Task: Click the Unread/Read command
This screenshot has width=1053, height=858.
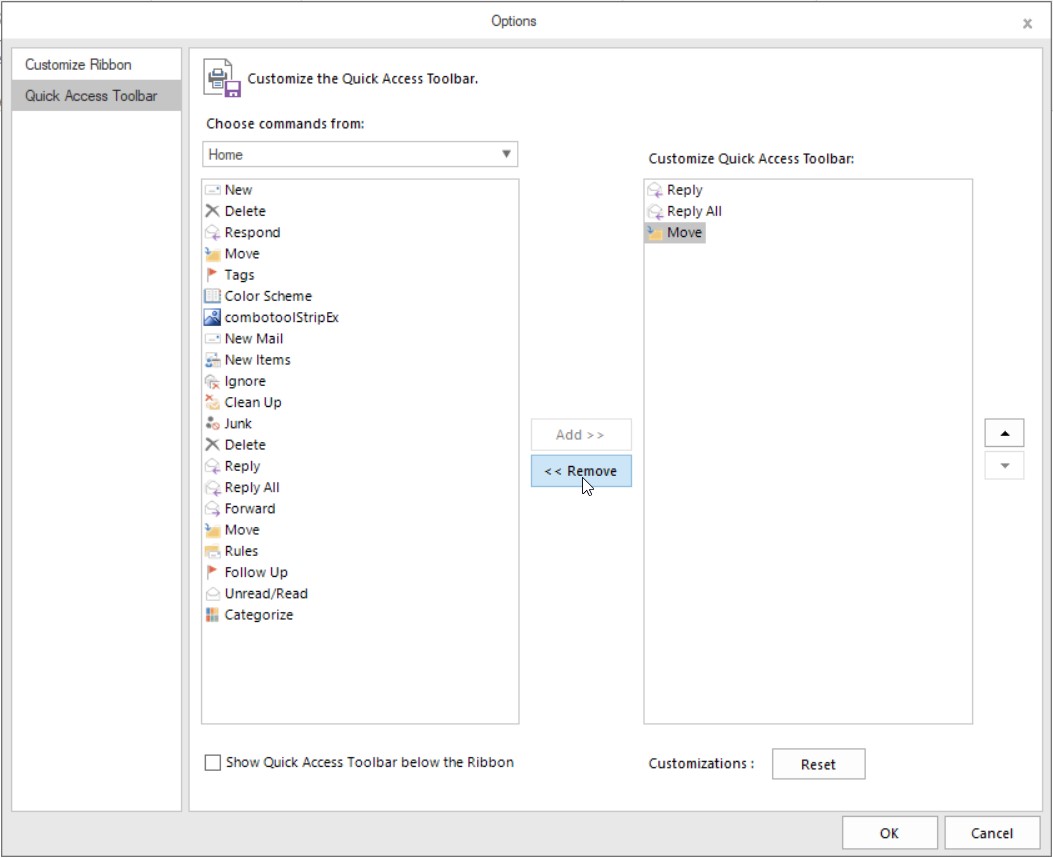Action: point(265,593)
